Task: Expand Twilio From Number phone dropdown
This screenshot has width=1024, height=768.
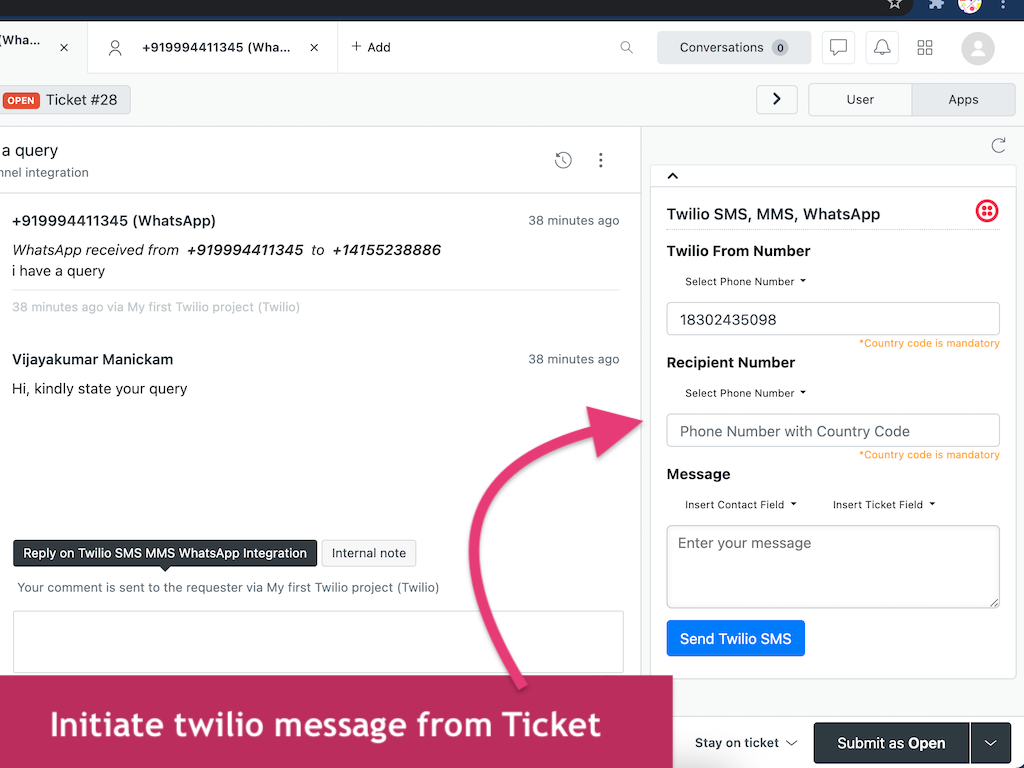Action: pyautogui.click(x=745, y=282)
